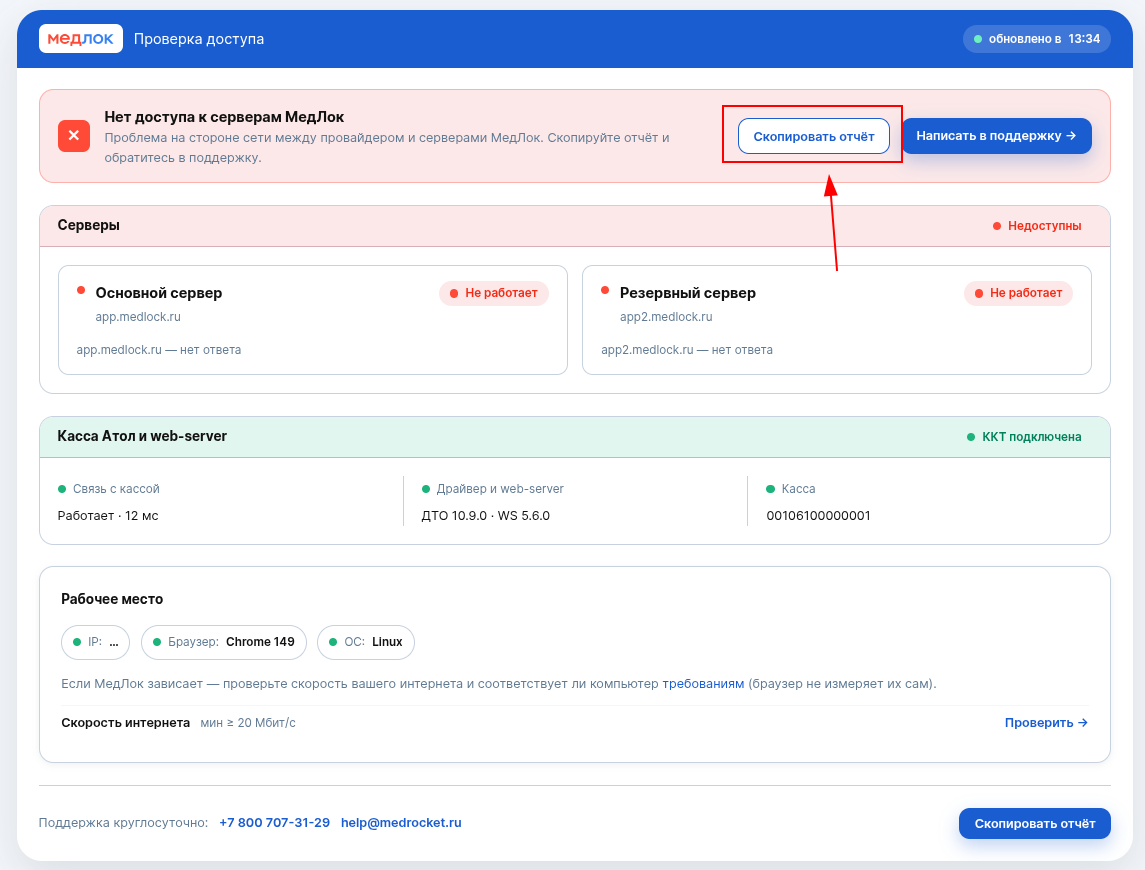Click the bottom Скопировать отчёт button

click(1034, 823)
